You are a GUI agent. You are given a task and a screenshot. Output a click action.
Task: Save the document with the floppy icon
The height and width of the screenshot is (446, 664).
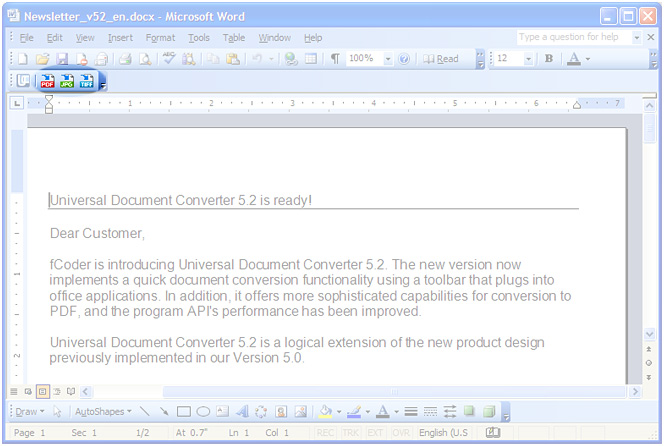(62, 59)
